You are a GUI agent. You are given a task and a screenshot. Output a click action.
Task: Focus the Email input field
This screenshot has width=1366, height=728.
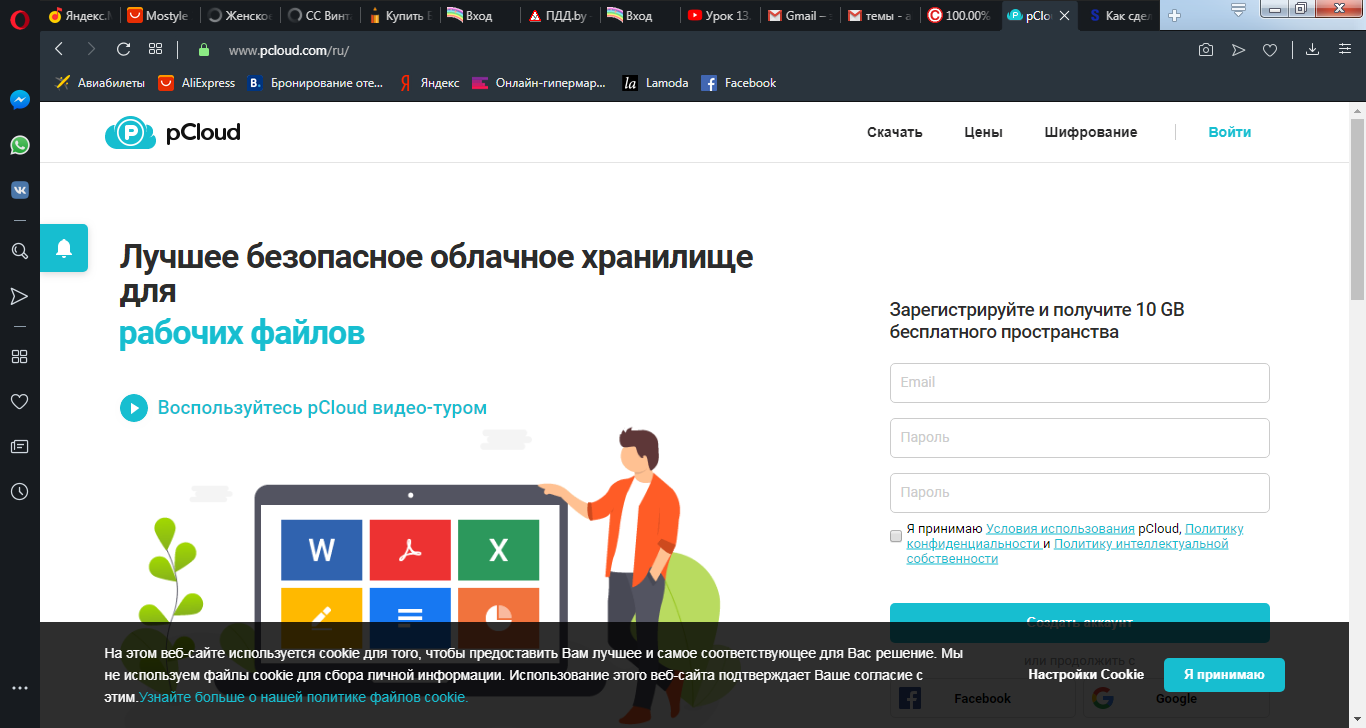[1079, 382]
